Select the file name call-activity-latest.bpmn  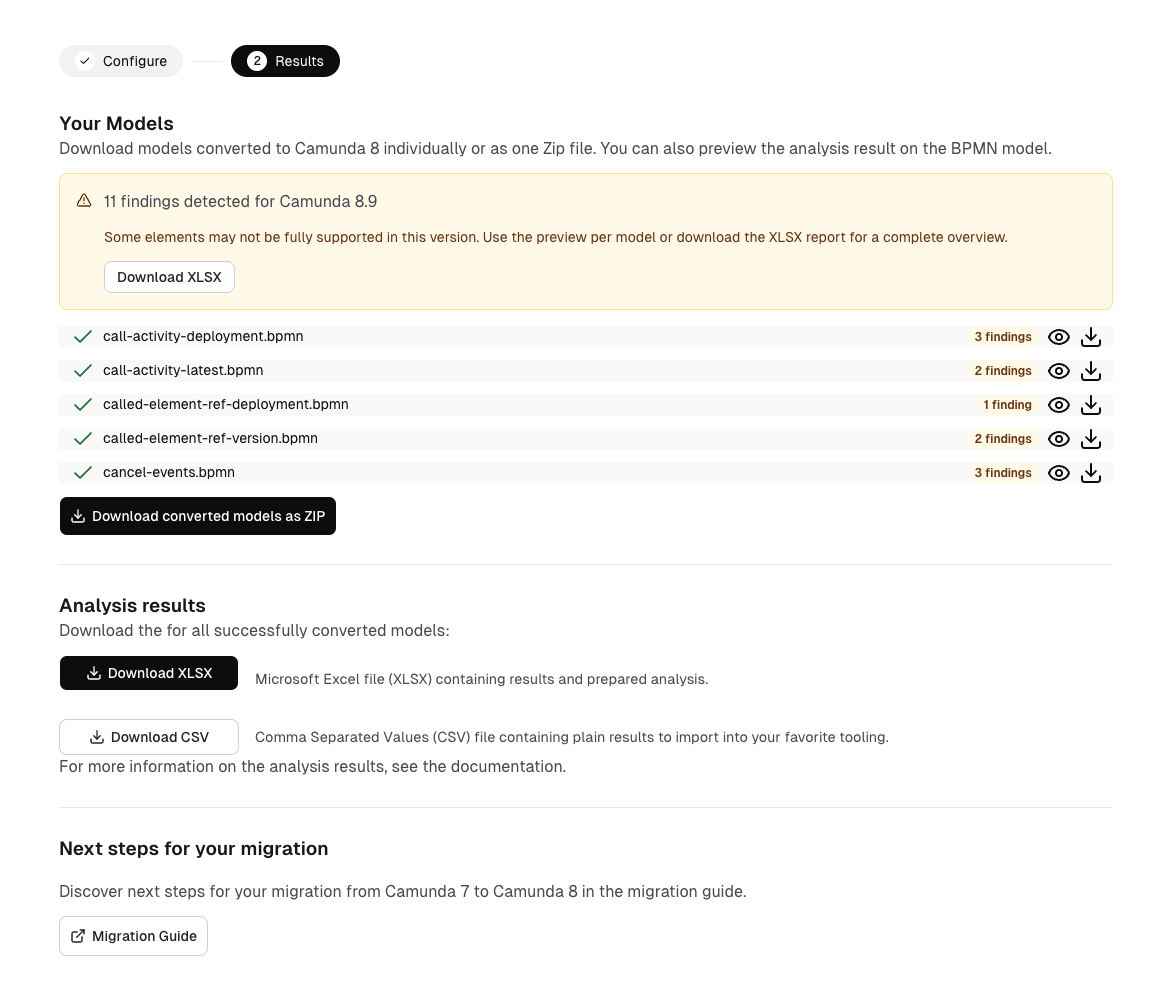[183, 370]
